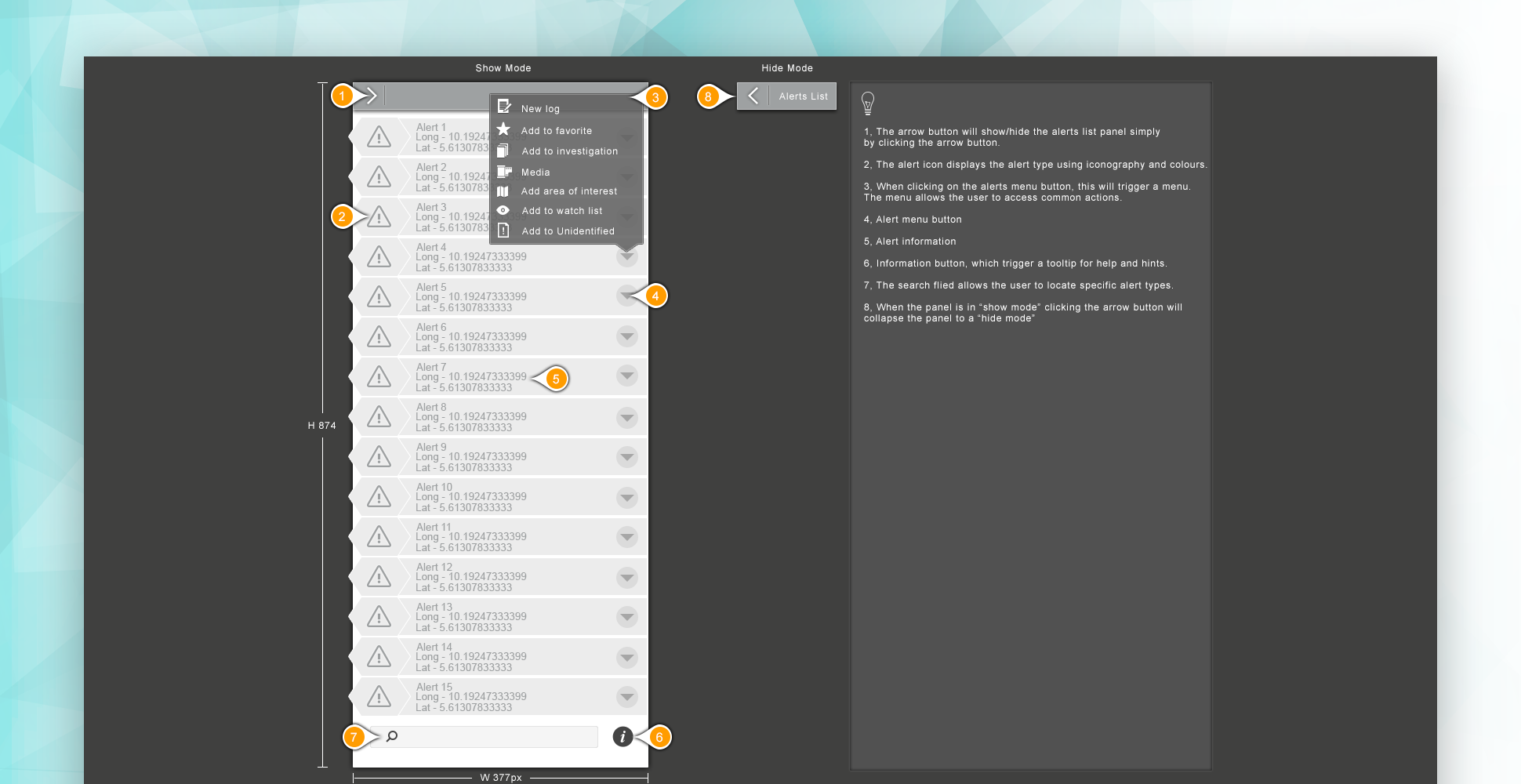Click the Alert 5 warning triangle icon
1521x784 pixels.
[379, 297]
